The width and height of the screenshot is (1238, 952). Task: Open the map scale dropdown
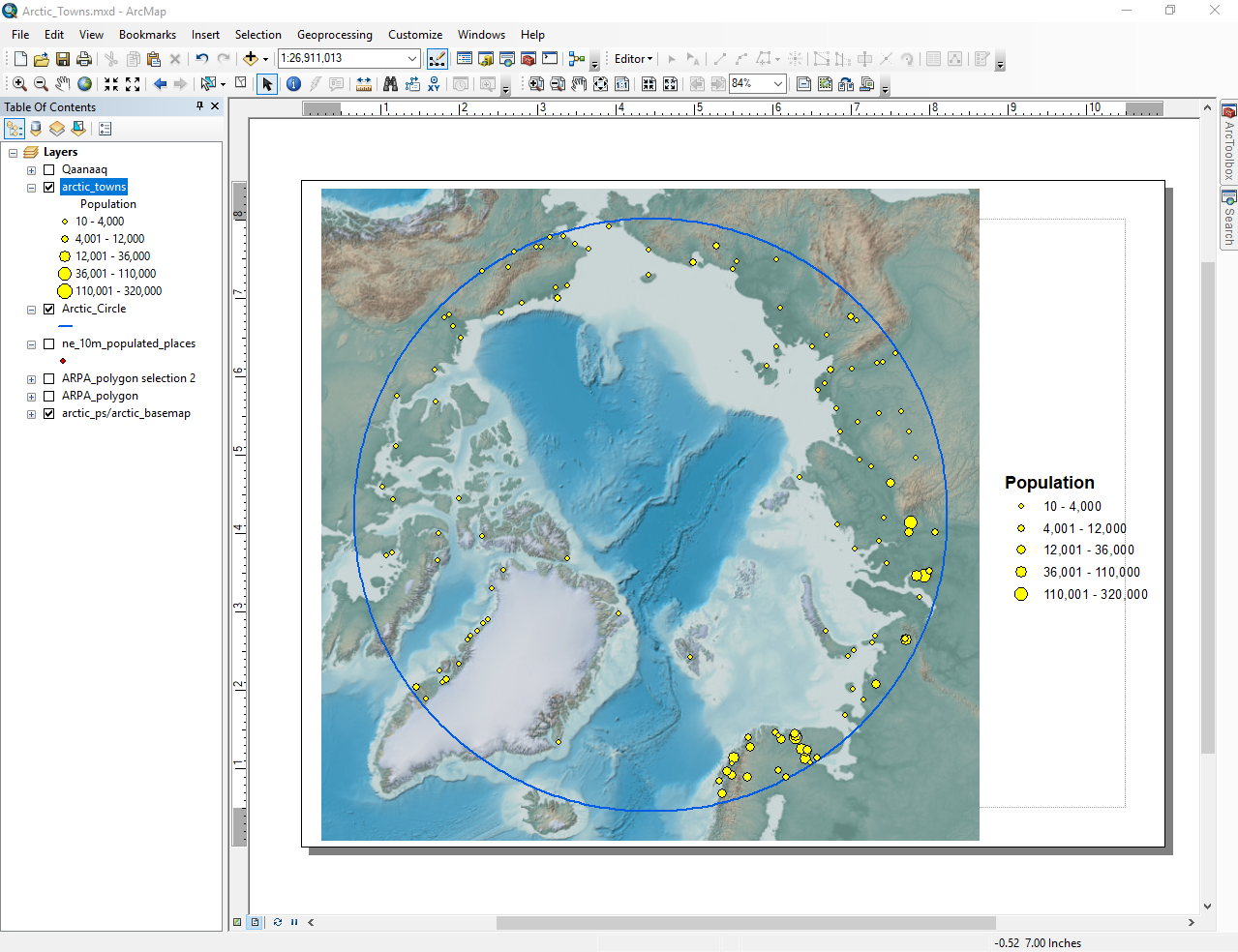pyautogui.click(x=412, y=59)
